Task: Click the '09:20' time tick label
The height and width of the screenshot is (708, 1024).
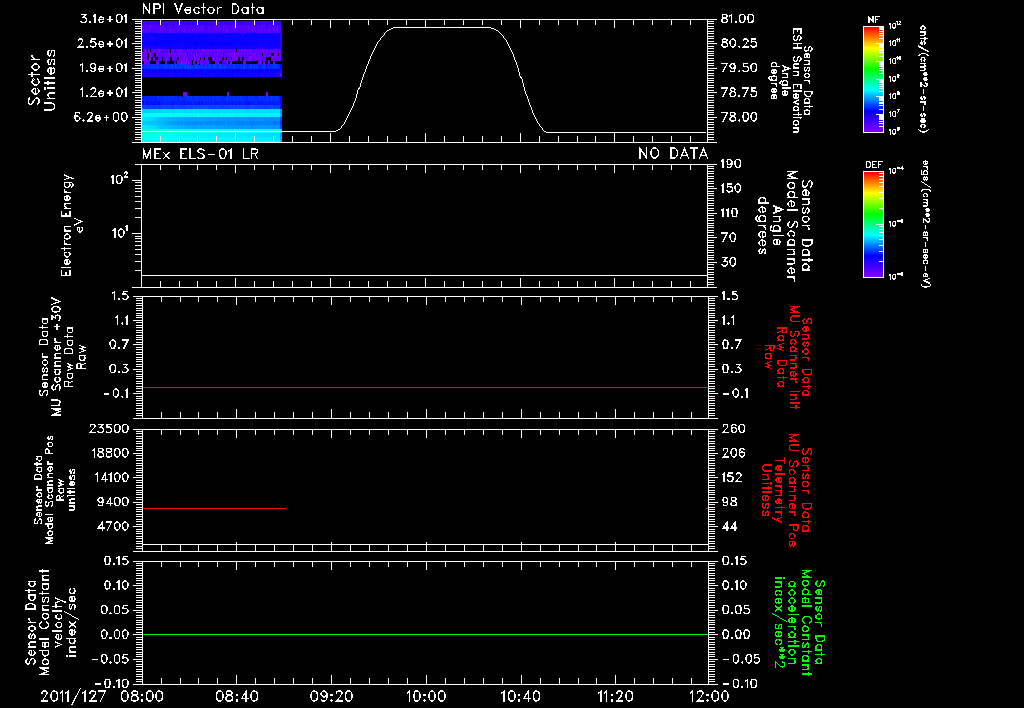Action: coord(331,696)
